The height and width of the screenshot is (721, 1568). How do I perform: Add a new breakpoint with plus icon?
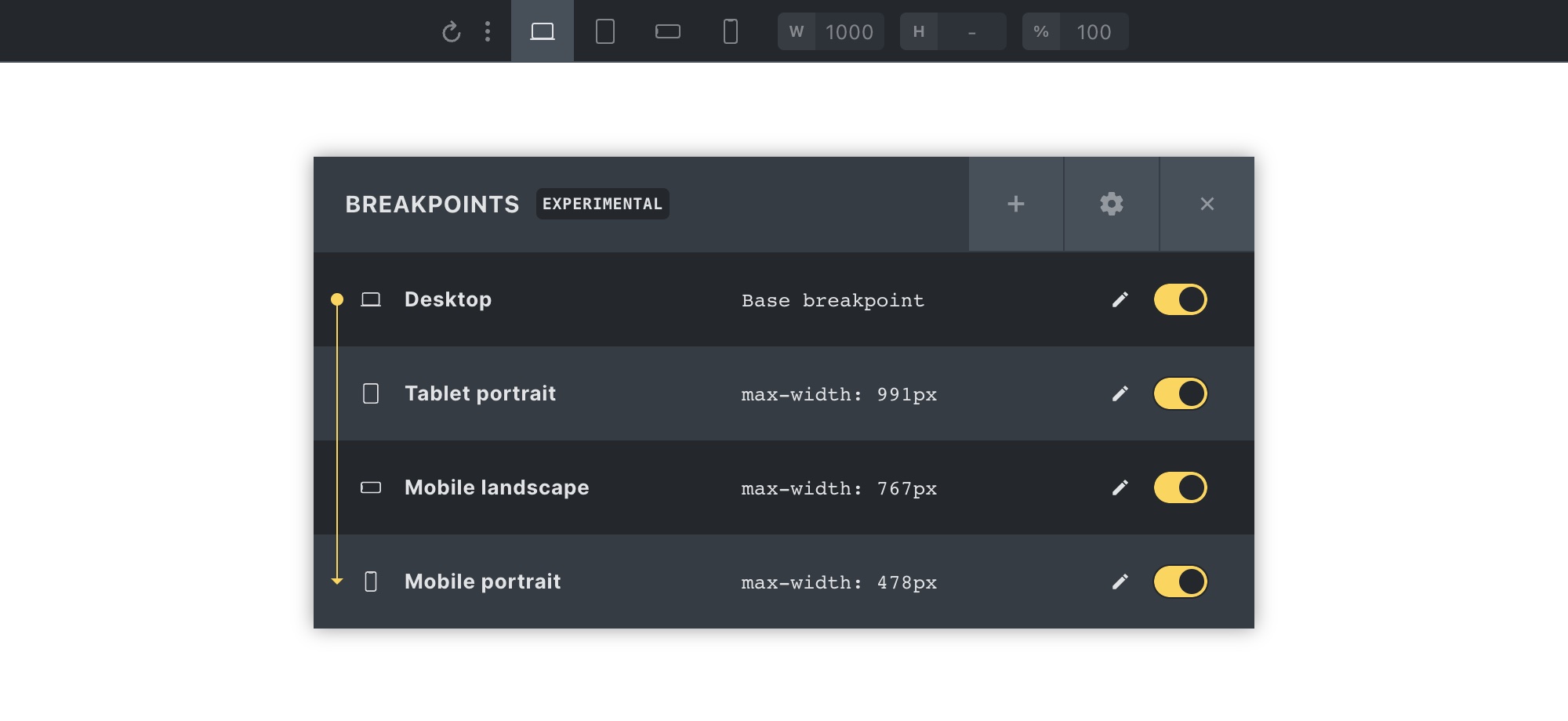coord(1016,204)
